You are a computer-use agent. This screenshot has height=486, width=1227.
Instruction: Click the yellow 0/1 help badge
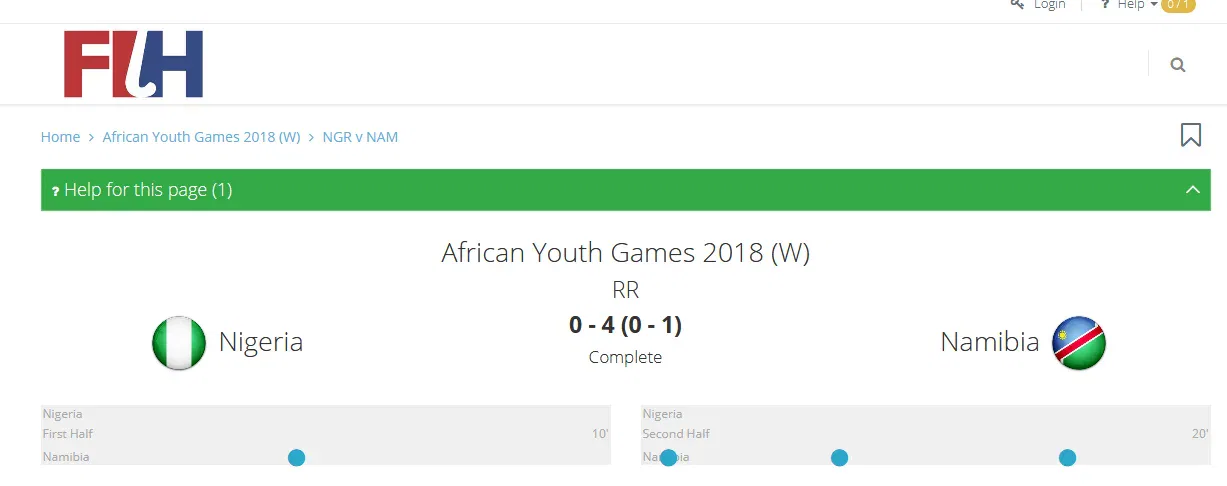point(1178,5)
